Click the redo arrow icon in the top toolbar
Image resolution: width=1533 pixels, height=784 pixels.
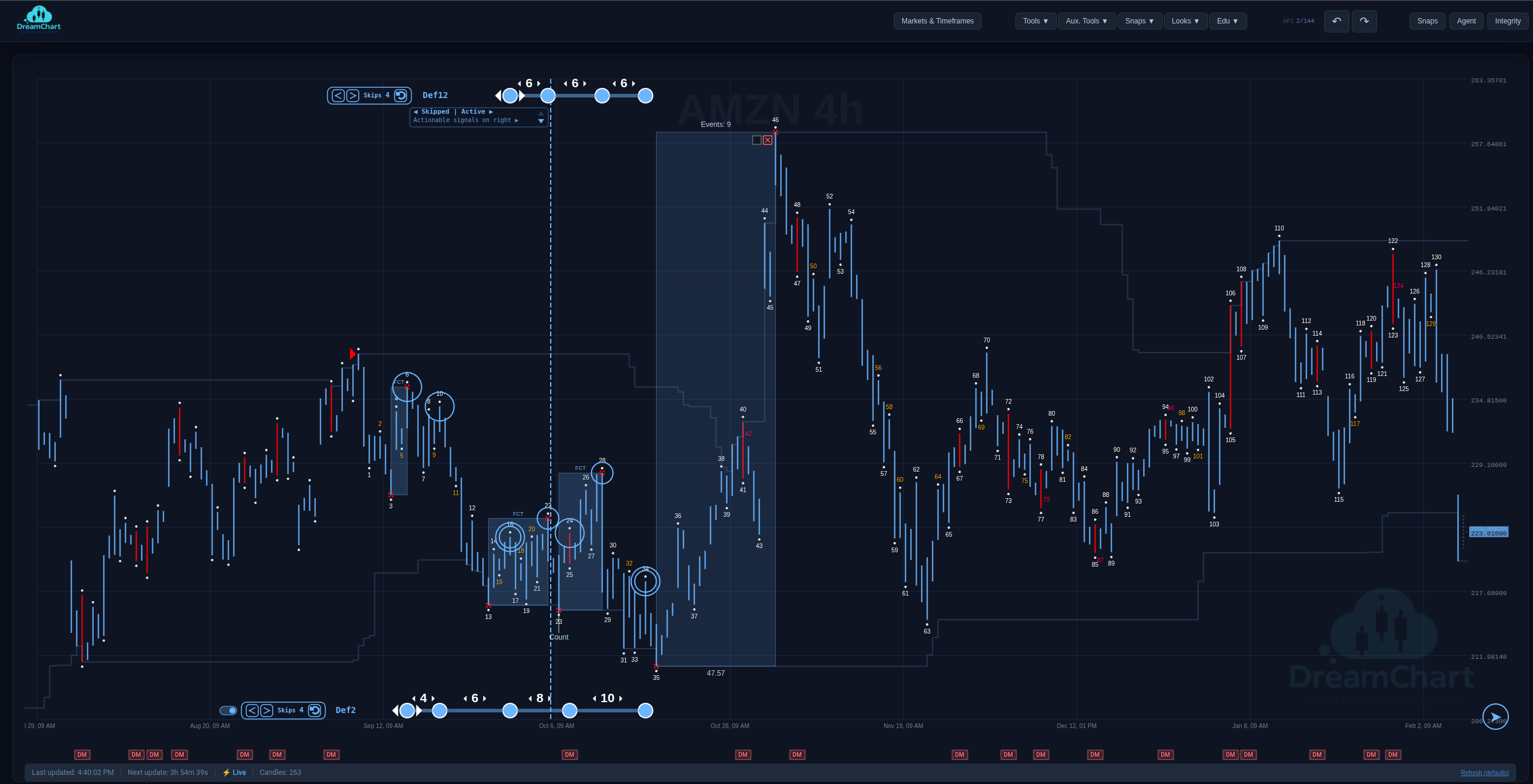coord(1364,21)
